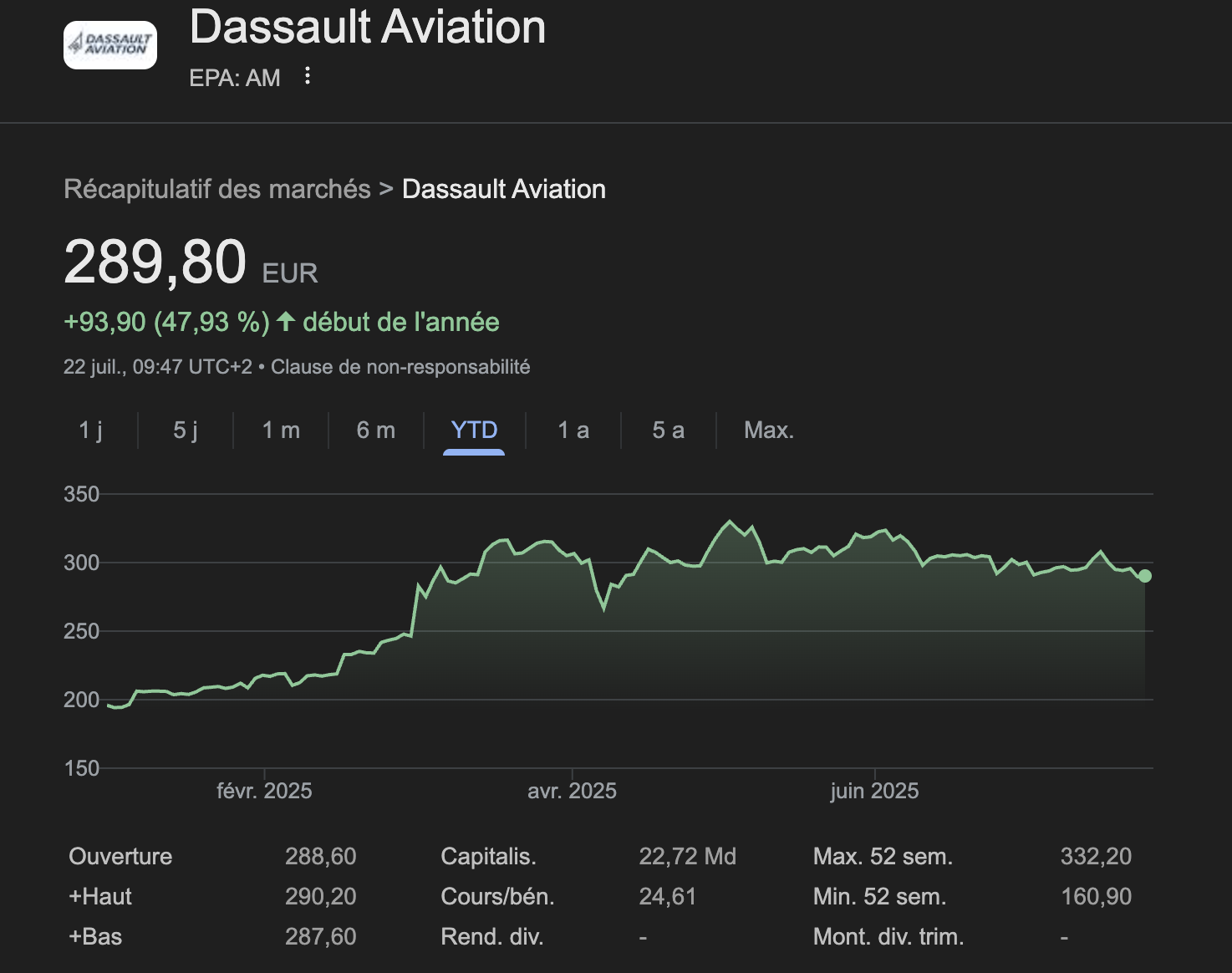This screenshot has width=1232, height=973.
Task: Click the 160,90 52-week low value
Action: point(1096,896)
